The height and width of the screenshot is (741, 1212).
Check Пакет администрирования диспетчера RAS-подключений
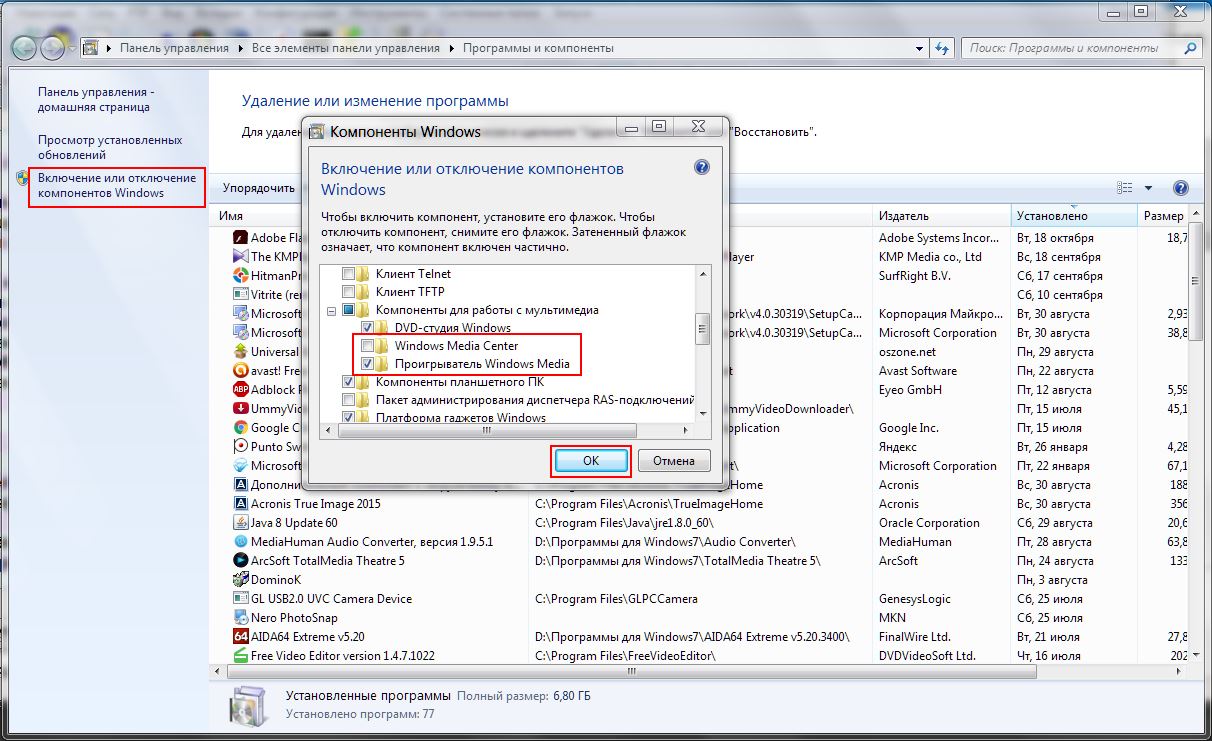348,400
